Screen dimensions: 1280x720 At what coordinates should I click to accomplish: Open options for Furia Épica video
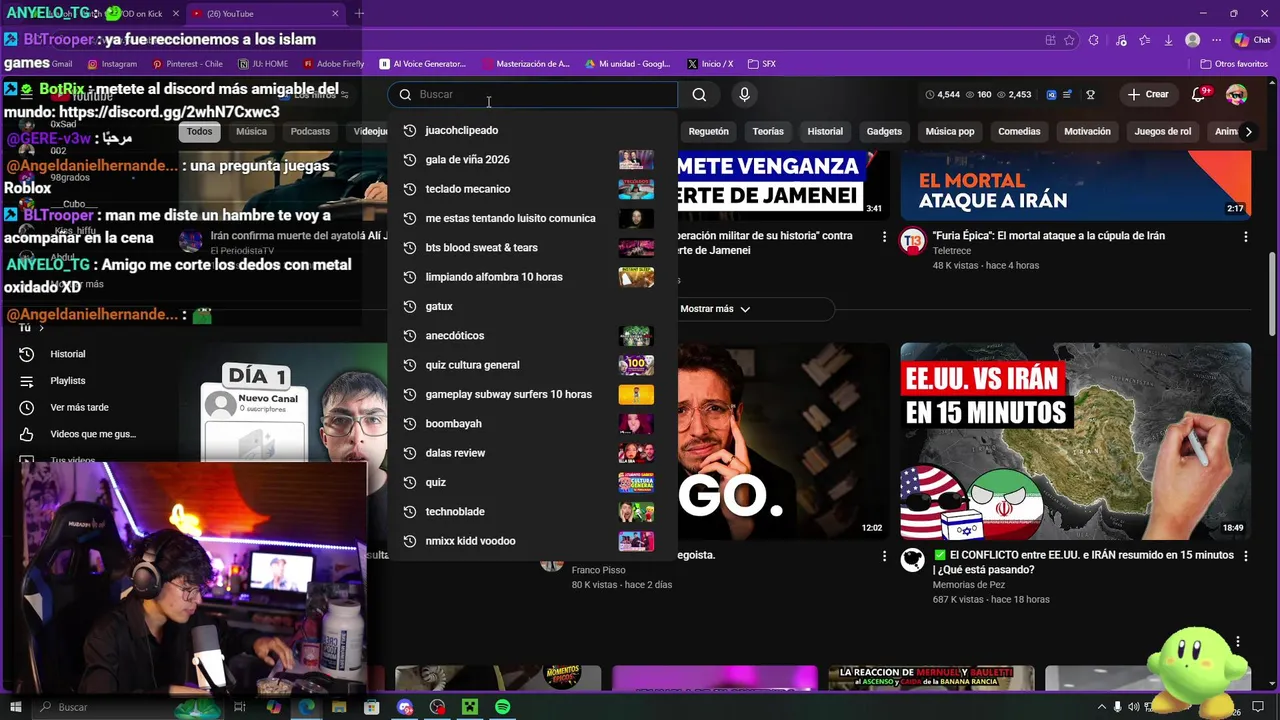tap(1245, 237)
